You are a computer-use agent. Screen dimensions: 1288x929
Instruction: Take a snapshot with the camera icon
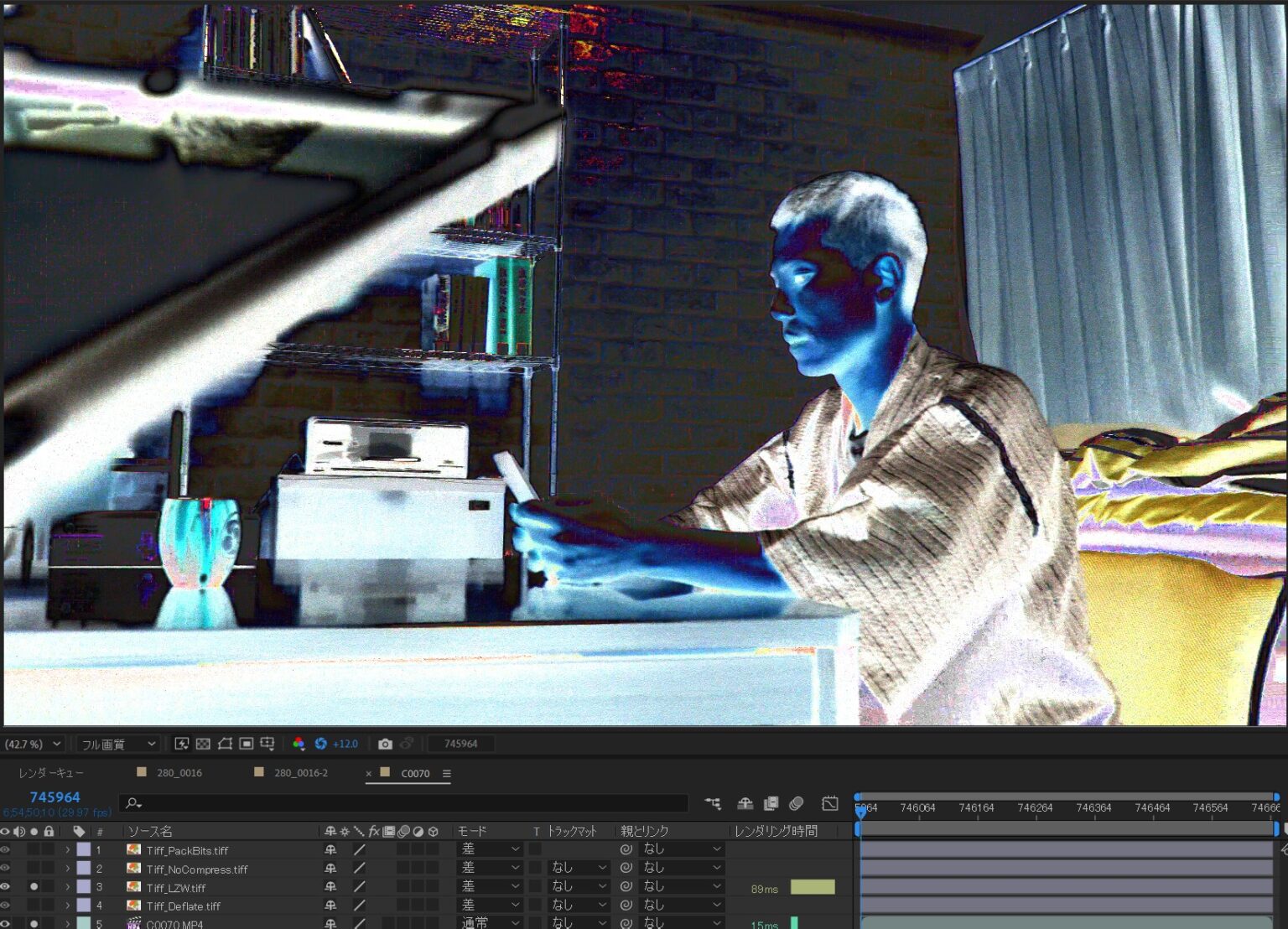point(385,744)
